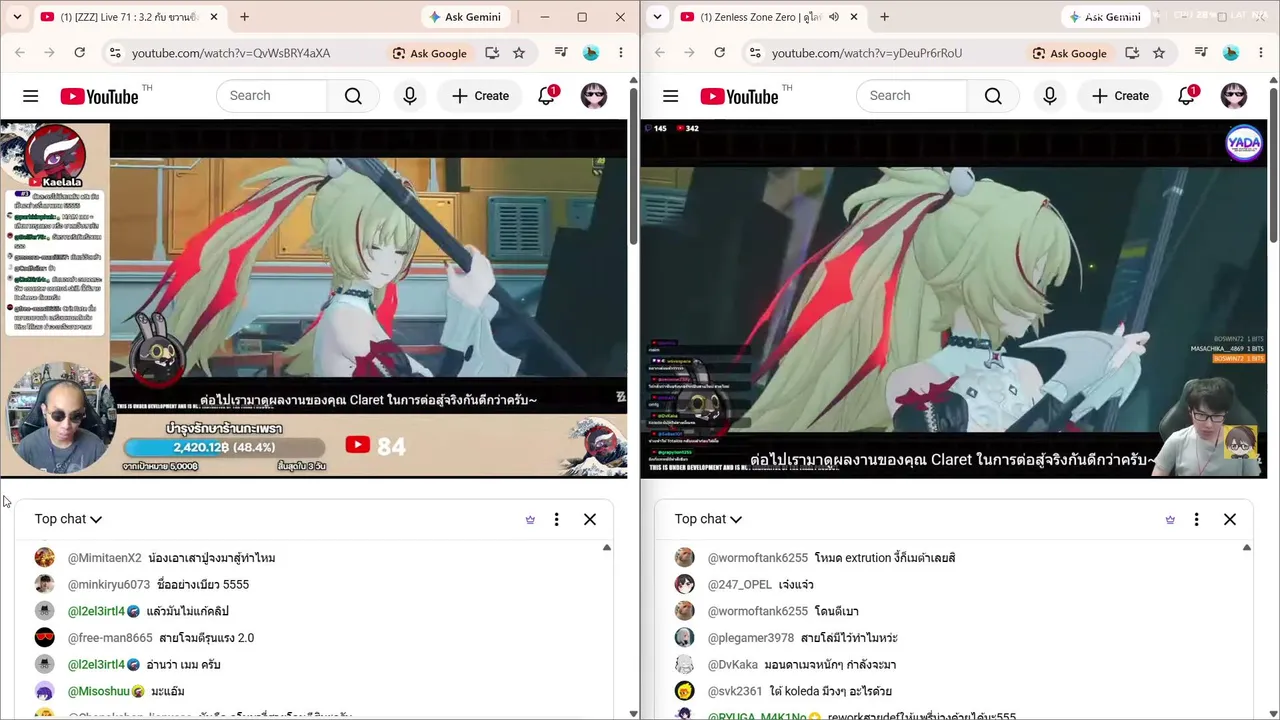Click the address bar URL in left window
Viewport: 1280px width, 720px height.
[x=231, y=53]
